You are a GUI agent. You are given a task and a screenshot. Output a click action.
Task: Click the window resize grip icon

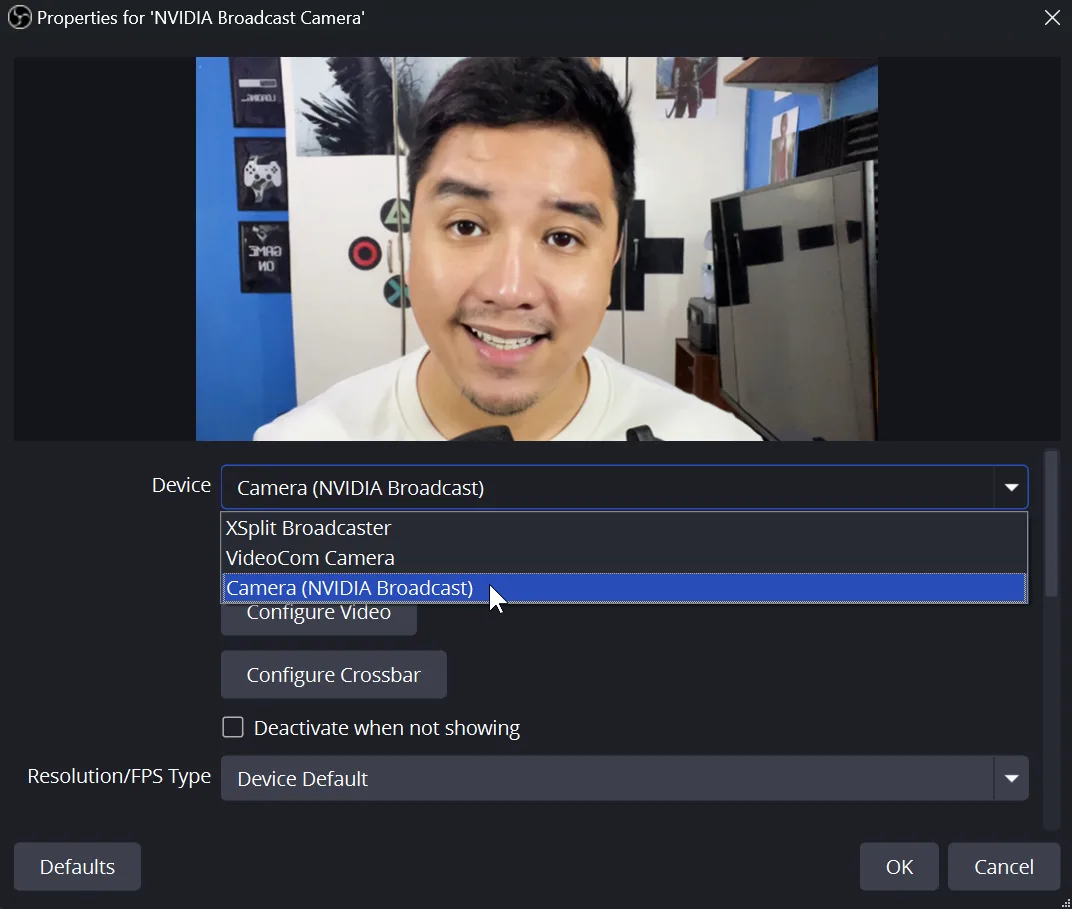[x=1064, y=901]
